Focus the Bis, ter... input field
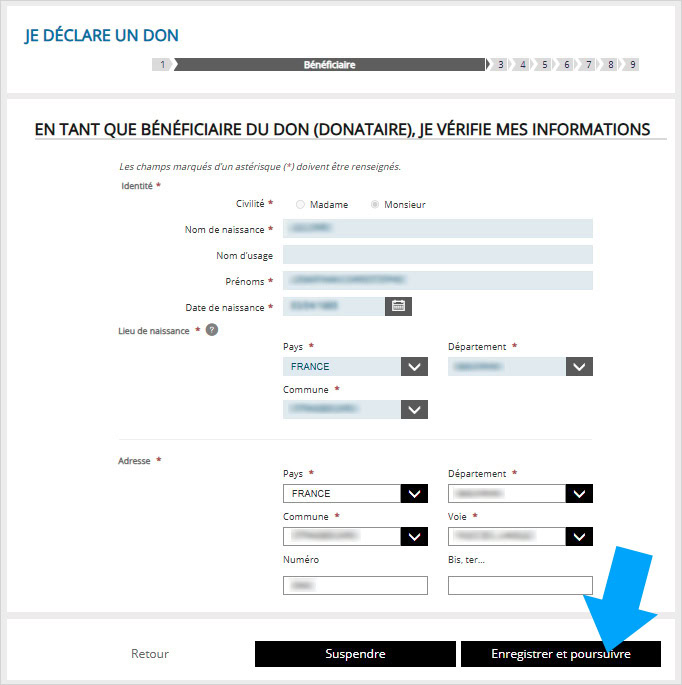The height and width of the screenshot is (685, 682). click(520, 585)
